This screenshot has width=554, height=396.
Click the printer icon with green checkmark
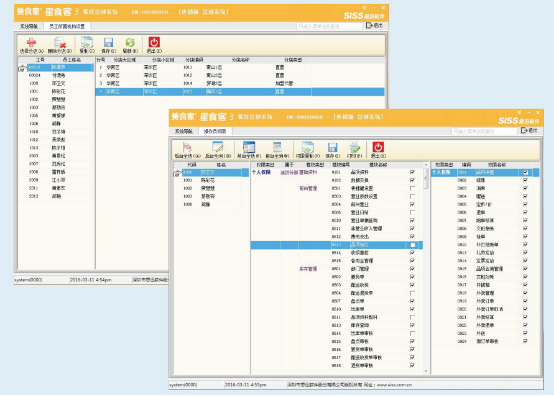click(354, 147)
